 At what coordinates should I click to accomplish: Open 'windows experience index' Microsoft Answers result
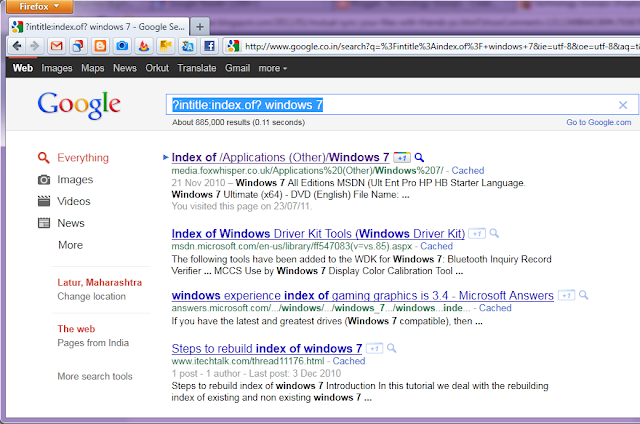(x=362, y=295)
